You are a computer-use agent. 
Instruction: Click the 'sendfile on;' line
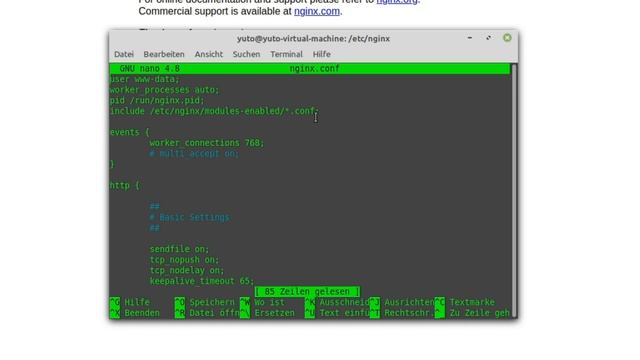[x=179, y=249]
